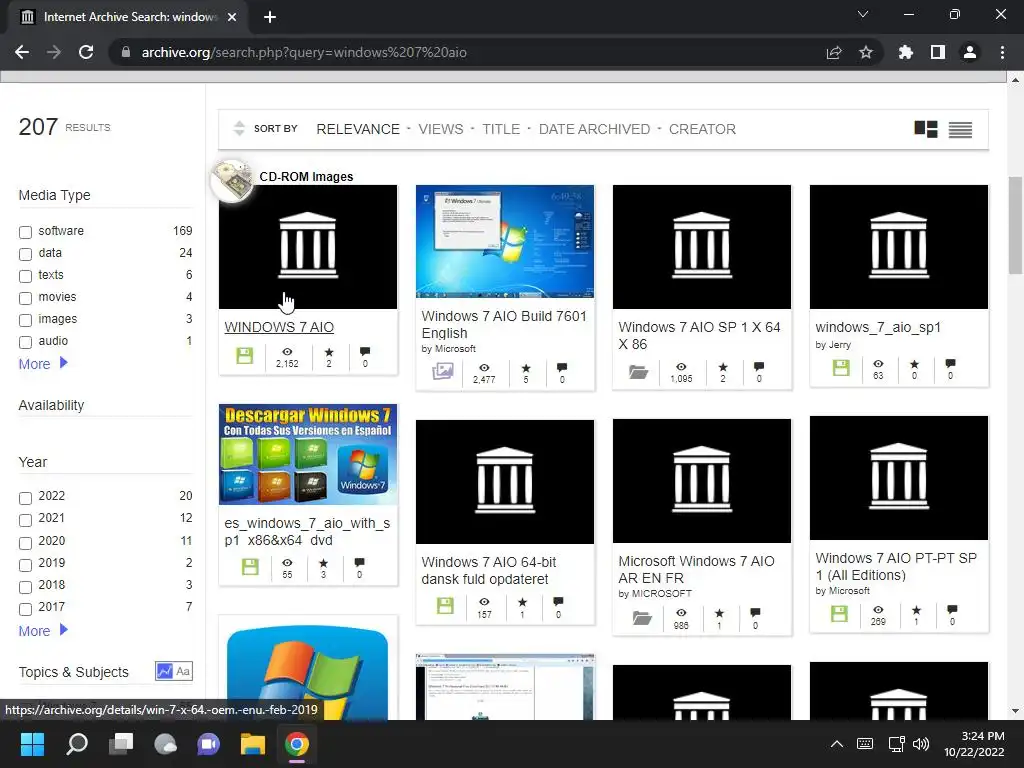Open Windows 7 AIO Build 7601 English link
This screenshot has width=1024, height=768.
tap(504, 325)
